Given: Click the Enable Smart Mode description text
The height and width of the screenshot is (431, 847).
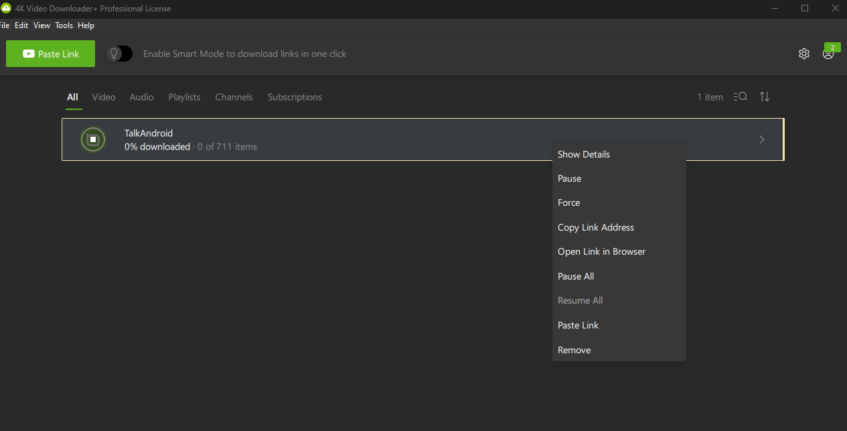Looking at the screenshot, I should (245, 53).
